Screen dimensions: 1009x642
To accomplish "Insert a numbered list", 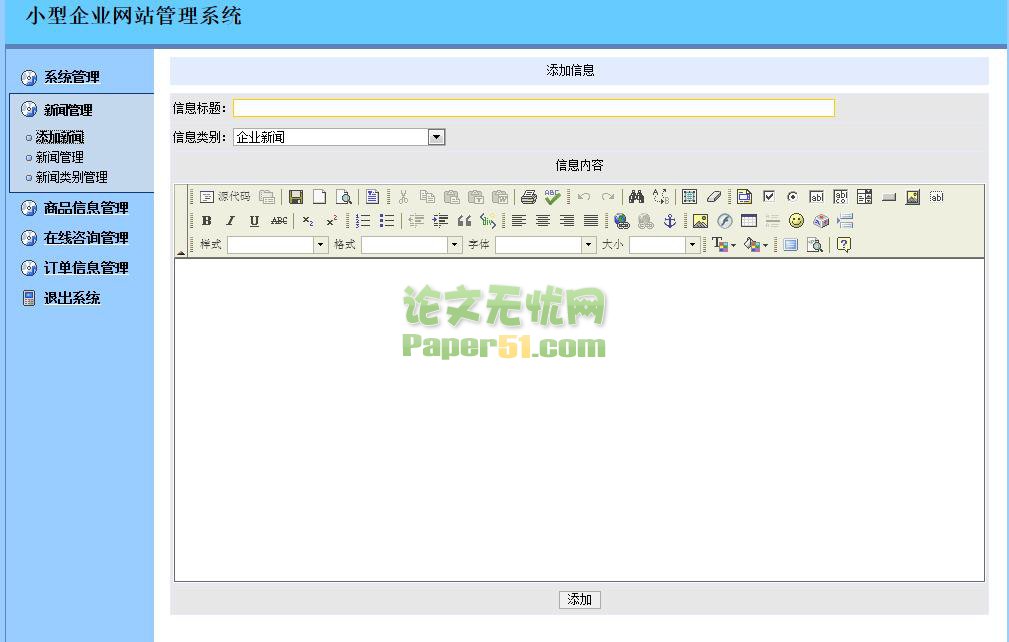I will [x=363, y=221].
